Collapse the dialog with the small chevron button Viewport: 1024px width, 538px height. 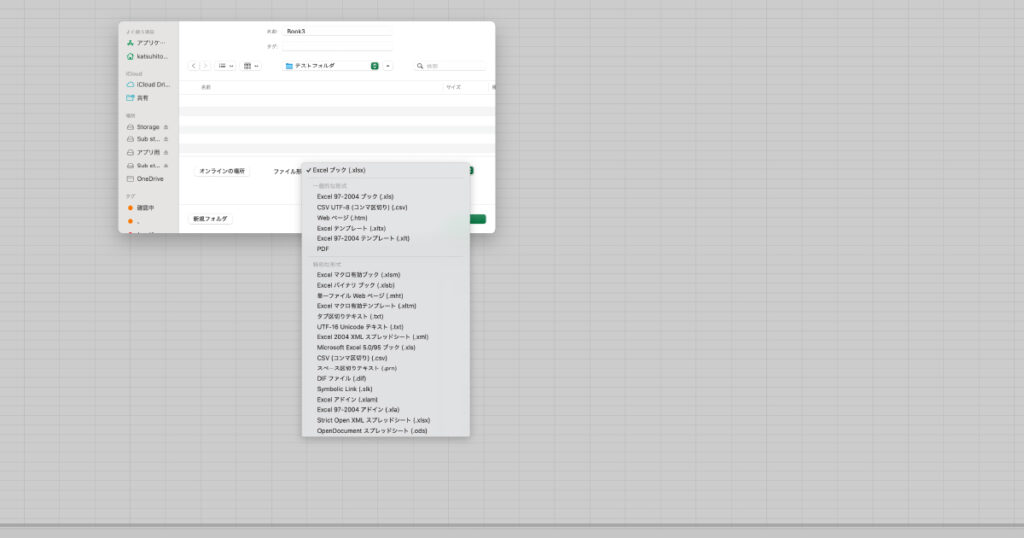(x=388, y=66)
